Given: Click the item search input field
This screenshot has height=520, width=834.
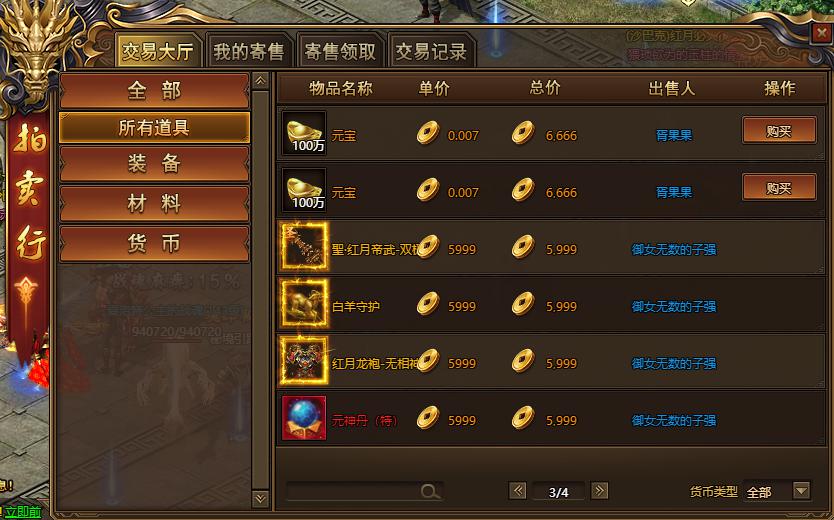Looking at the screenshot, I should click(x=352, y=491).
